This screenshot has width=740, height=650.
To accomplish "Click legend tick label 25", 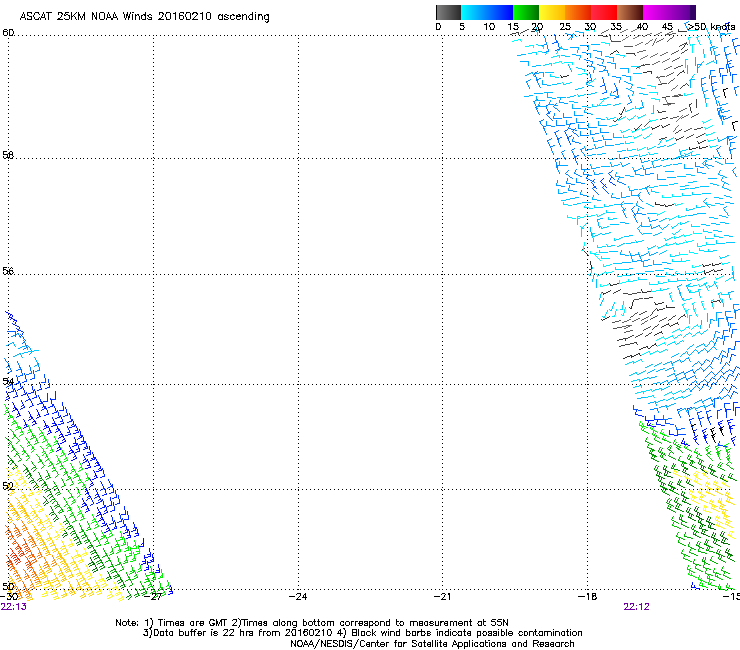I will (565, 27).
